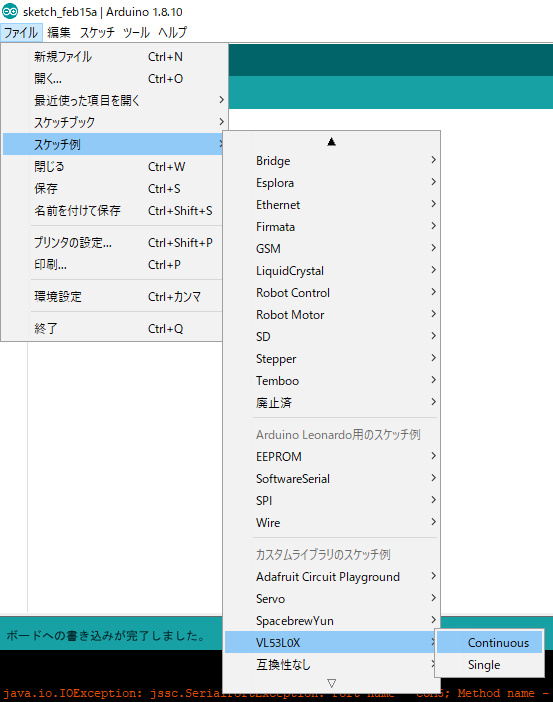Expand the スケッチブック submenu
Image resolution: width=553 pixels, height=702 pixels.
(112, 123)
